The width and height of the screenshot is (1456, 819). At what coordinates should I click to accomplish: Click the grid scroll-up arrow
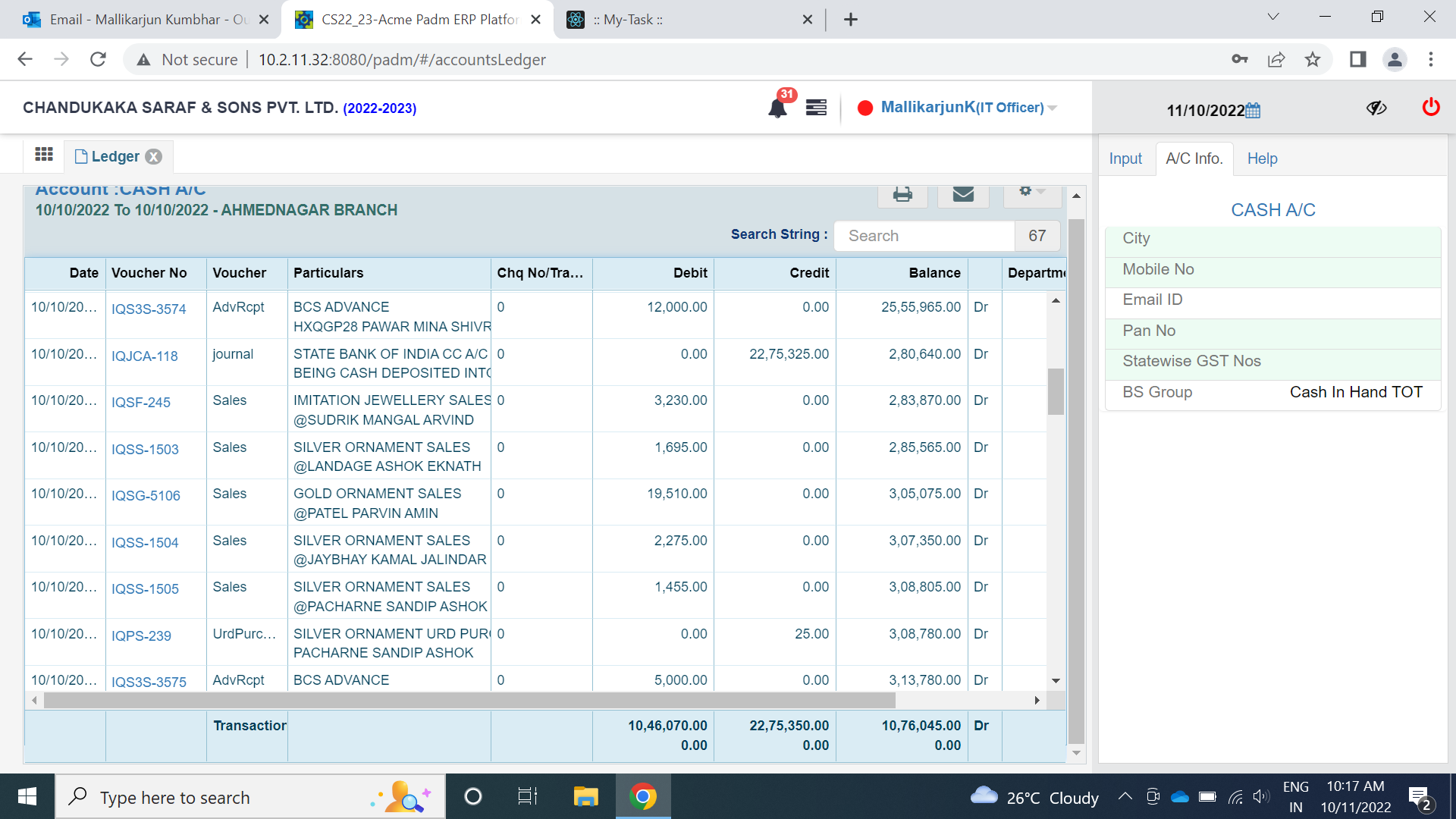[x=1056, y=301]
